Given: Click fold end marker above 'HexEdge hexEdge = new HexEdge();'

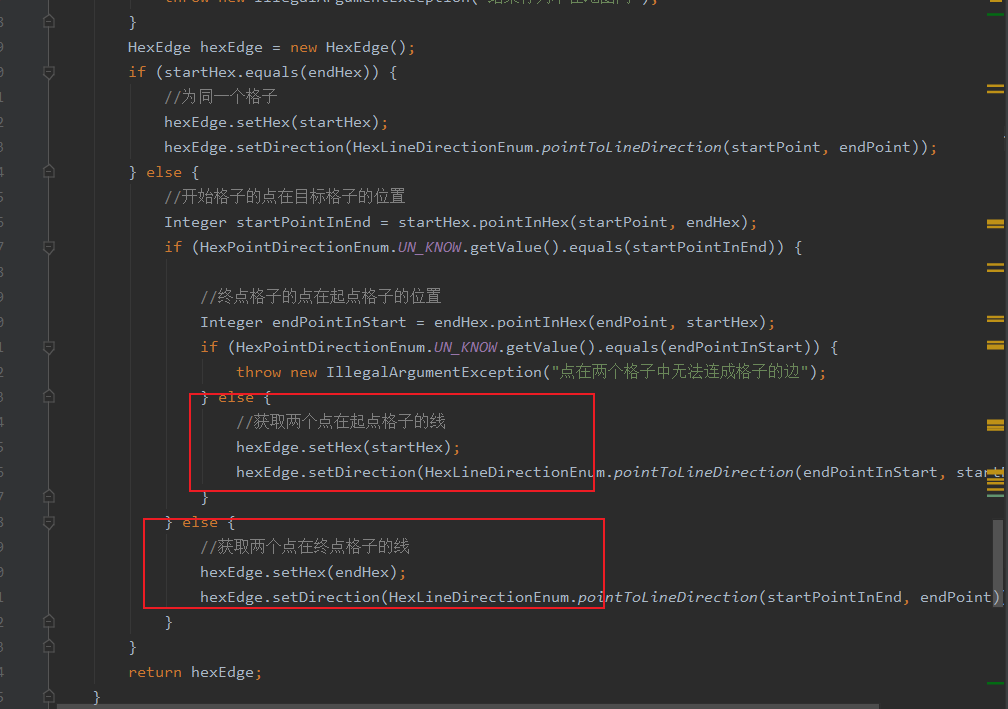Looking at the screenshot, I should (49, 22).
